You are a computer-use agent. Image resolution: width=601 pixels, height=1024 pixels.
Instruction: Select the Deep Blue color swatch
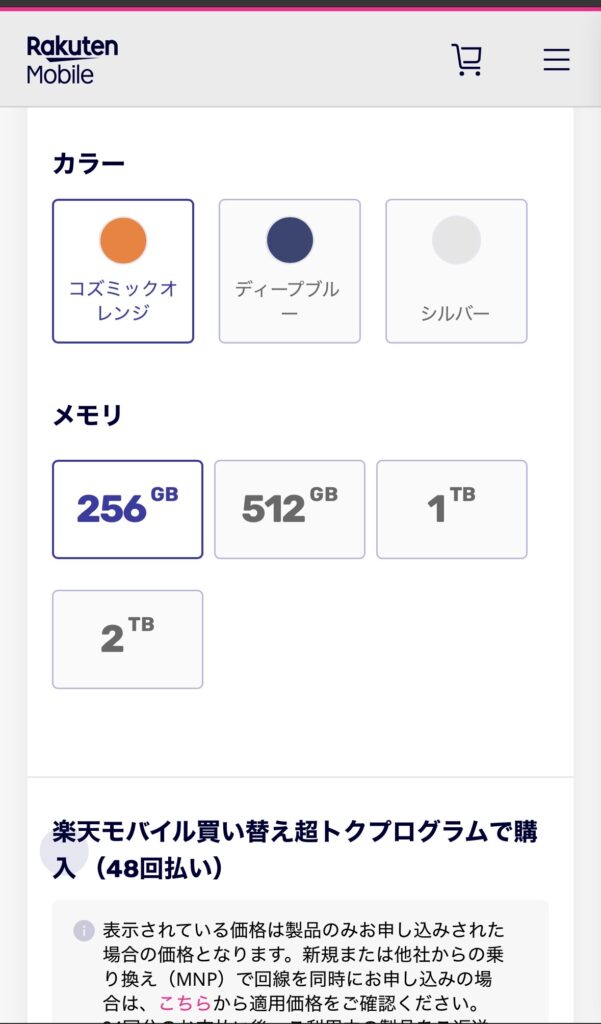290,241
